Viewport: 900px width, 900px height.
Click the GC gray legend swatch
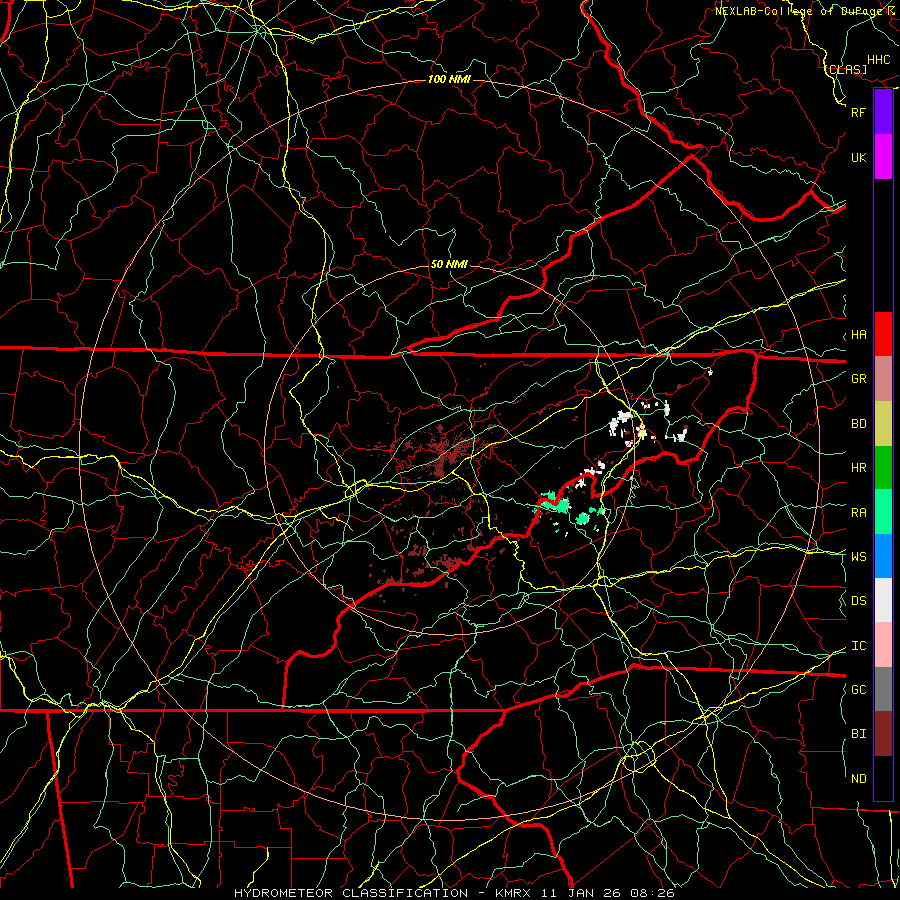coord(883,689)
